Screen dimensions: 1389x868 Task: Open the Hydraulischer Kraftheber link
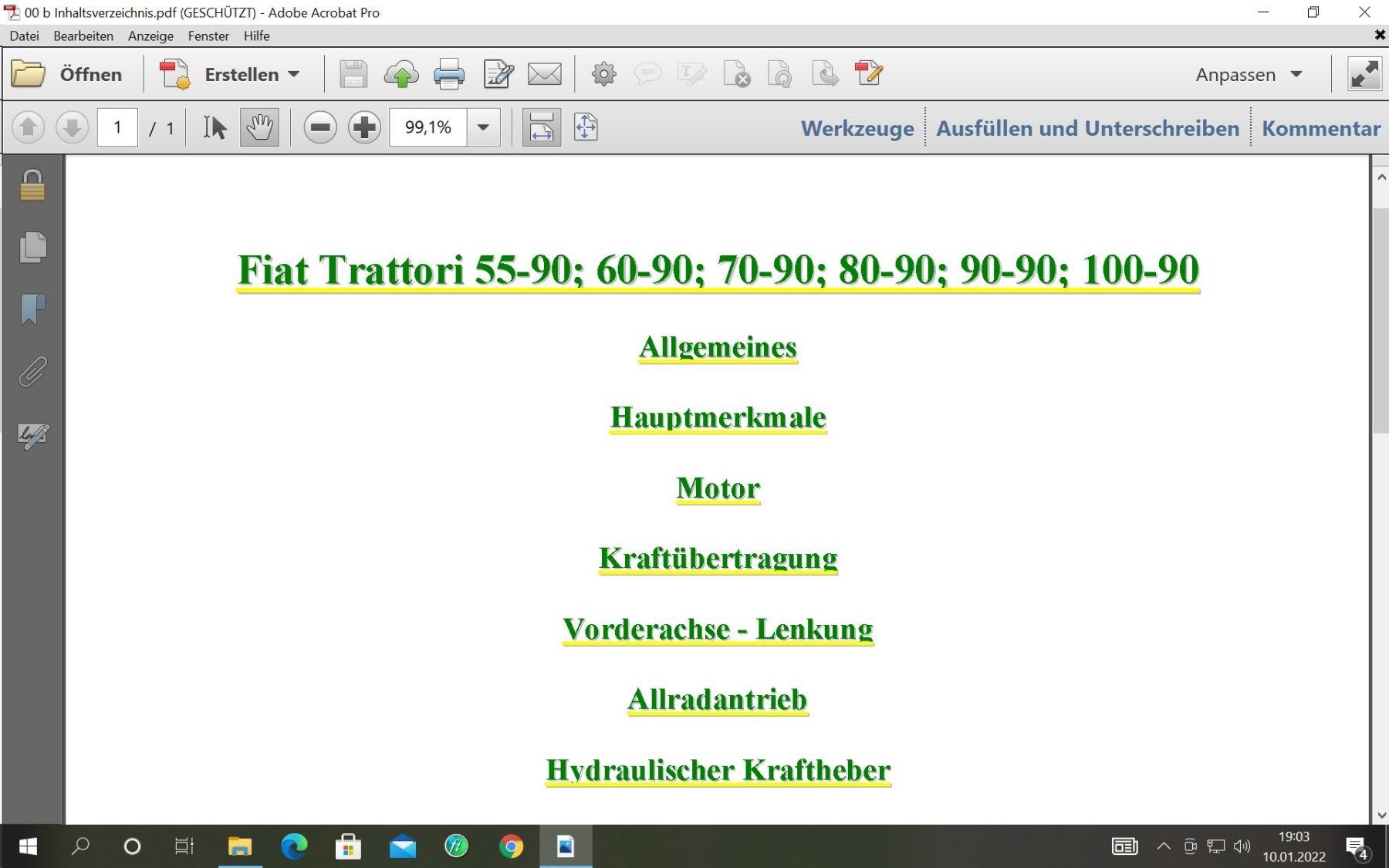pos(718,770)
